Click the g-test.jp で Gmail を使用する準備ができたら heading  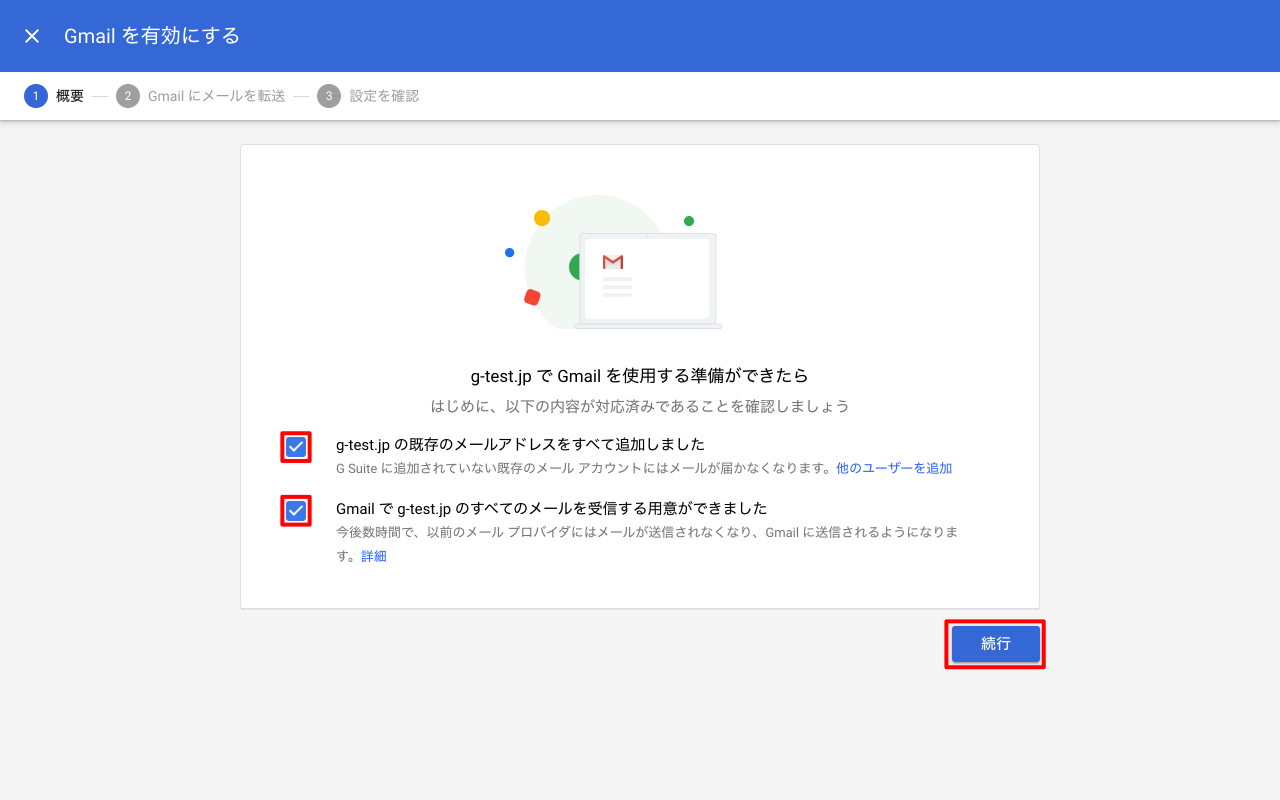coord(640,376)
